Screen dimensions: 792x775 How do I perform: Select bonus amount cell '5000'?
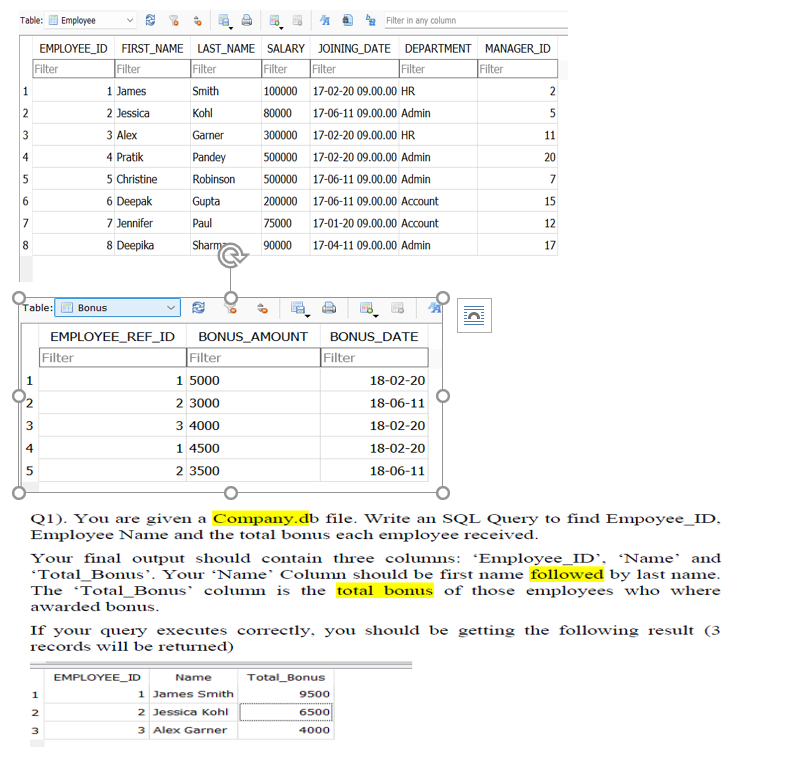coord(253,380)
